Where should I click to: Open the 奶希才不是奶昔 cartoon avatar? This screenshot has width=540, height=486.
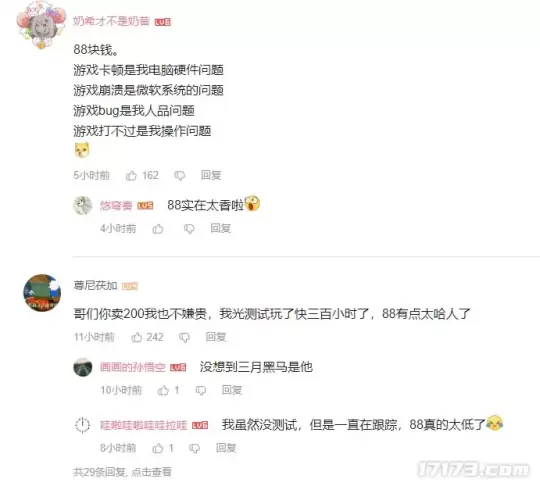pyautogui.click(x=41, y=25)
